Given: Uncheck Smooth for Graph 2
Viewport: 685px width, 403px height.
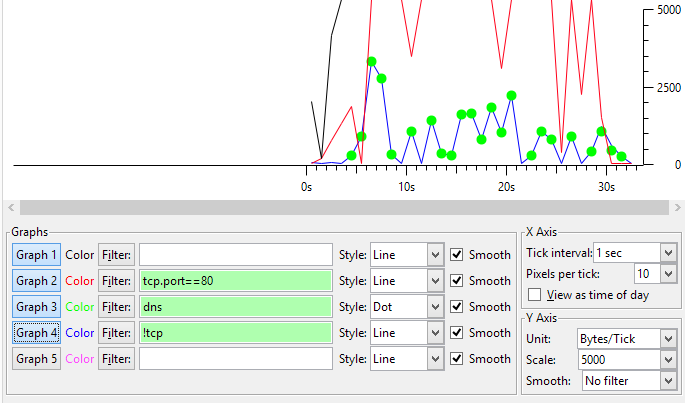Looking at the screenshot, I should (457, 281).
